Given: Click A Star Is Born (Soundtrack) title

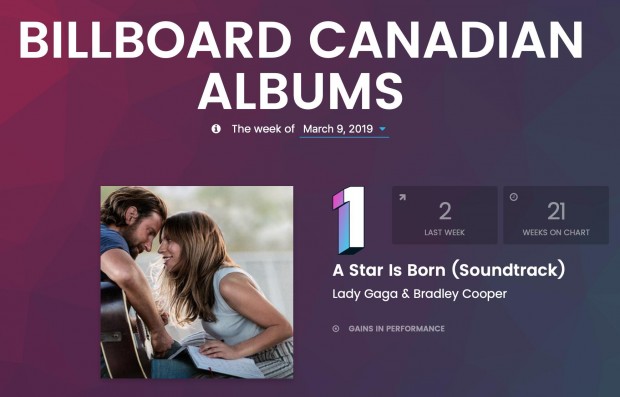Looking at the screenshot, I should (449, 270).
